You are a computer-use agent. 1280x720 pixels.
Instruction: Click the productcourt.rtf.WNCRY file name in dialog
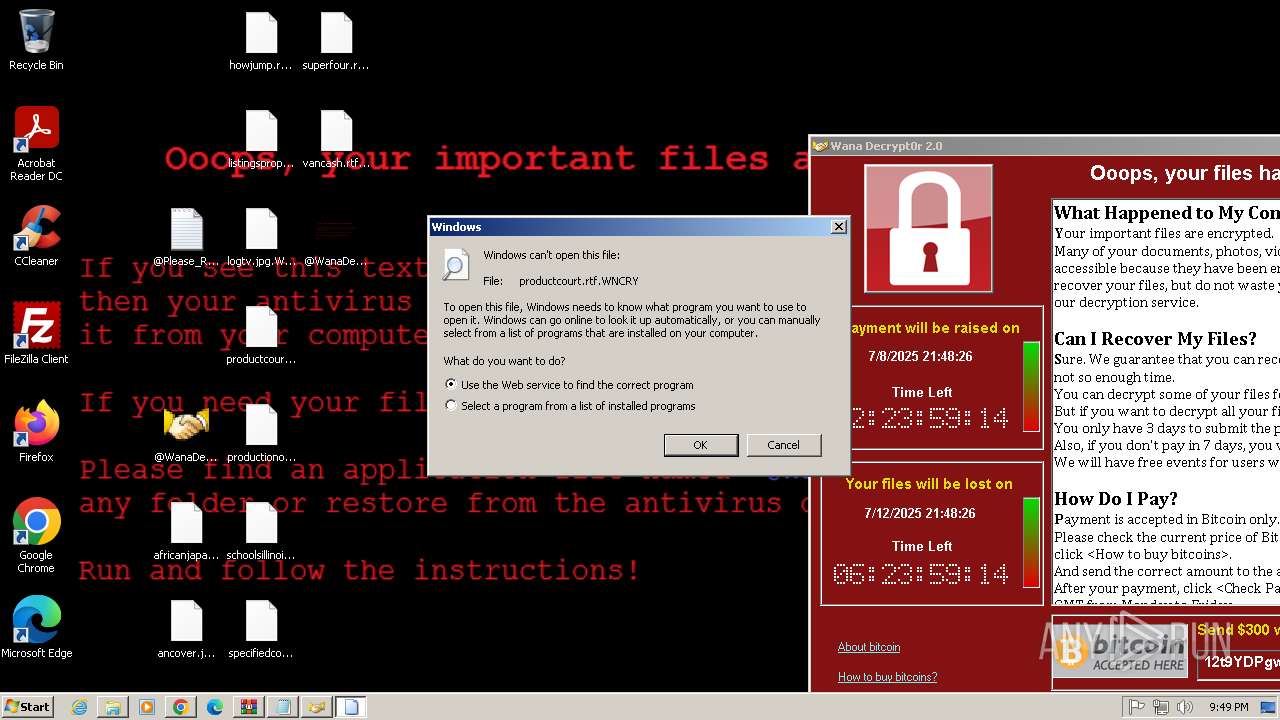(578, 282)
